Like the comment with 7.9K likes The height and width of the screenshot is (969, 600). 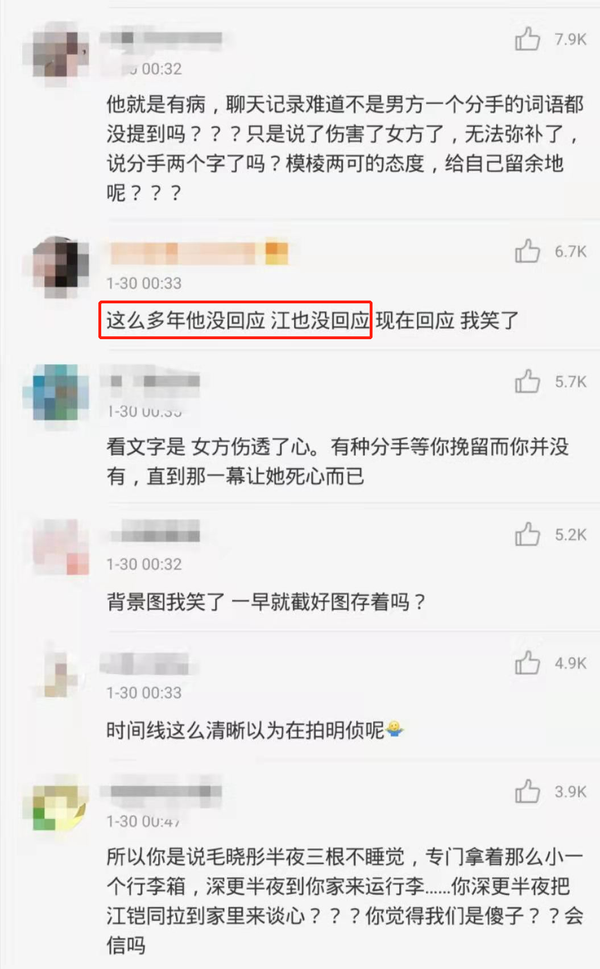coord(527,39)
